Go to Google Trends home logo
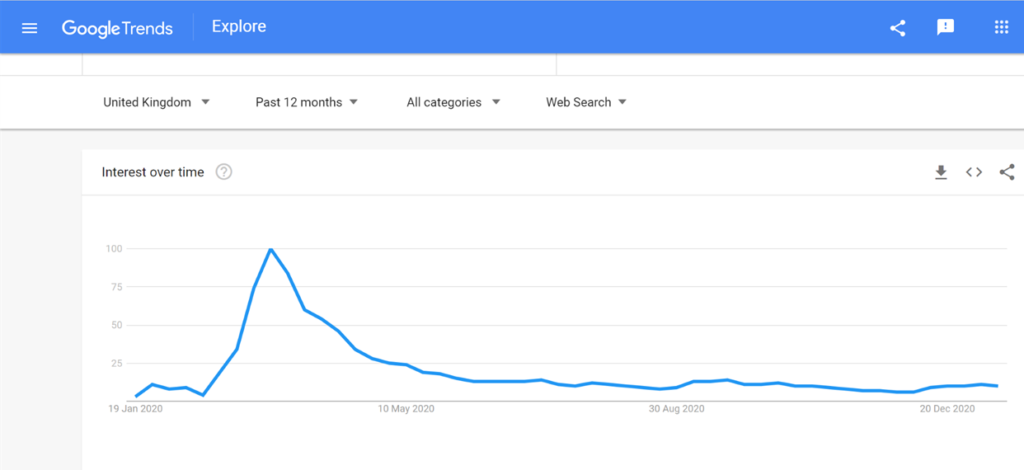 (x=118, y=28)
